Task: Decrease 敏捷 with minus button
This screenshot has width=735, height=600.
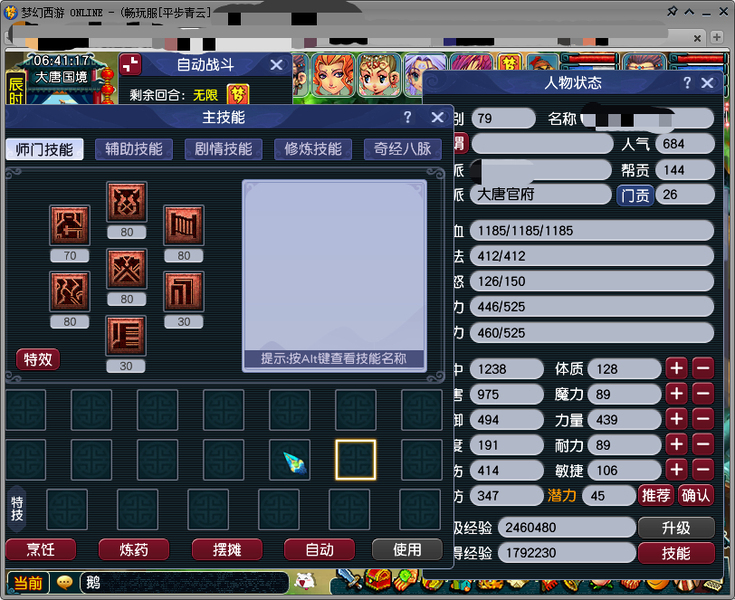Action: pyautogui.click(x=703, y=470)
